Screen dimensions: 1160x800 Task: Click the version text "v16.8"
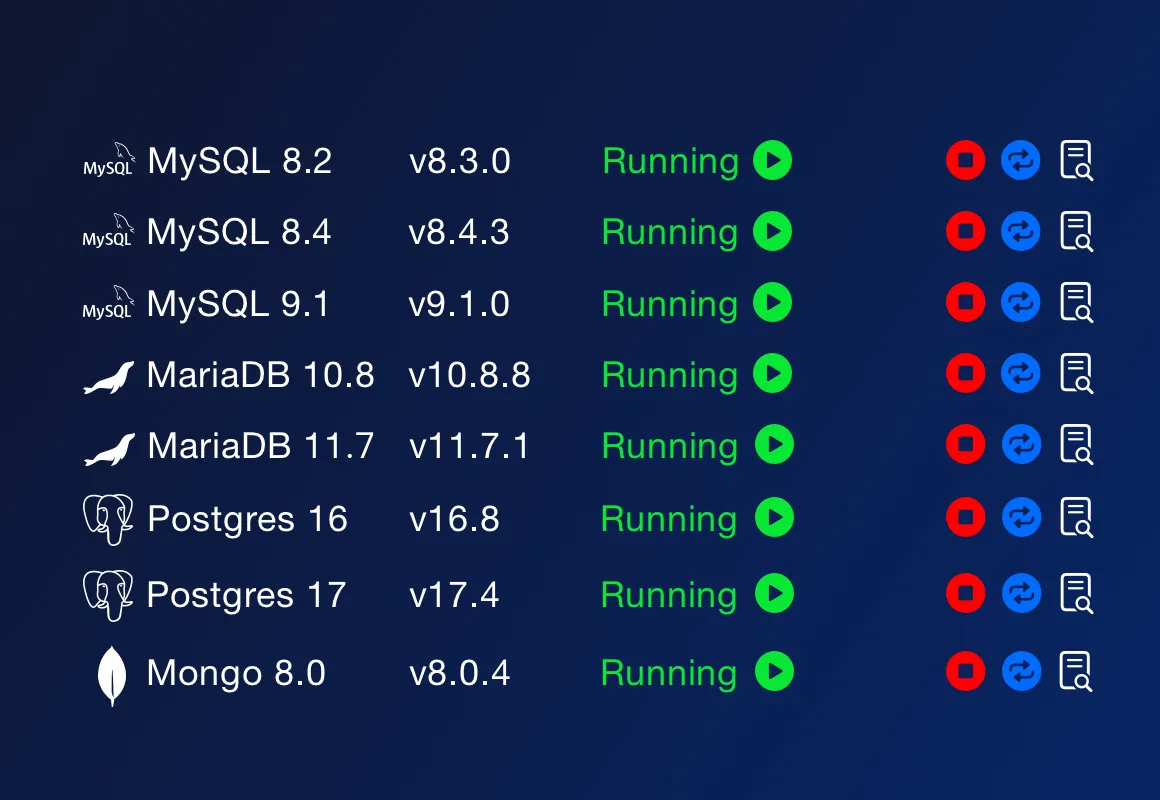pyautogui.click(x=454, y=519)
